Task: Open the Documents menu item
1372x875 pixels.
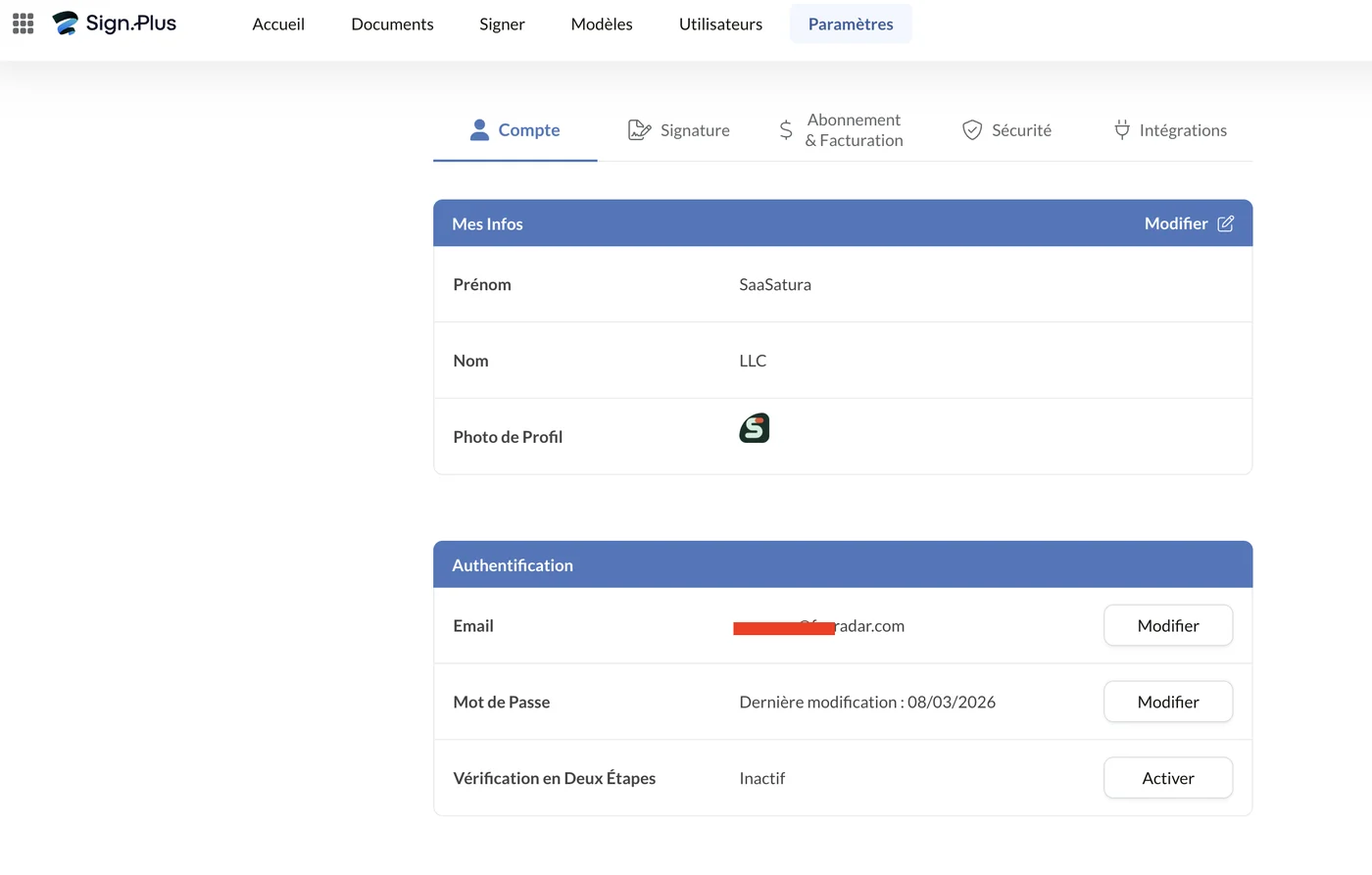Action: pyautogui.click(x=392, y=24)
